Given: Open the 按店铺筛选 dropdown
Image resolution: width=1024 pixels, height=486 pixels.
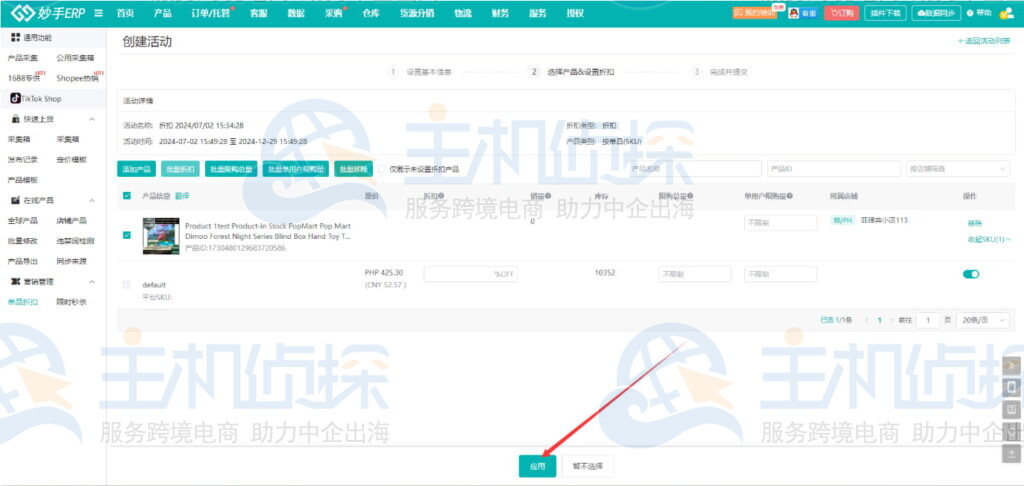Looking at the screenshot, I should click(958, 169).
